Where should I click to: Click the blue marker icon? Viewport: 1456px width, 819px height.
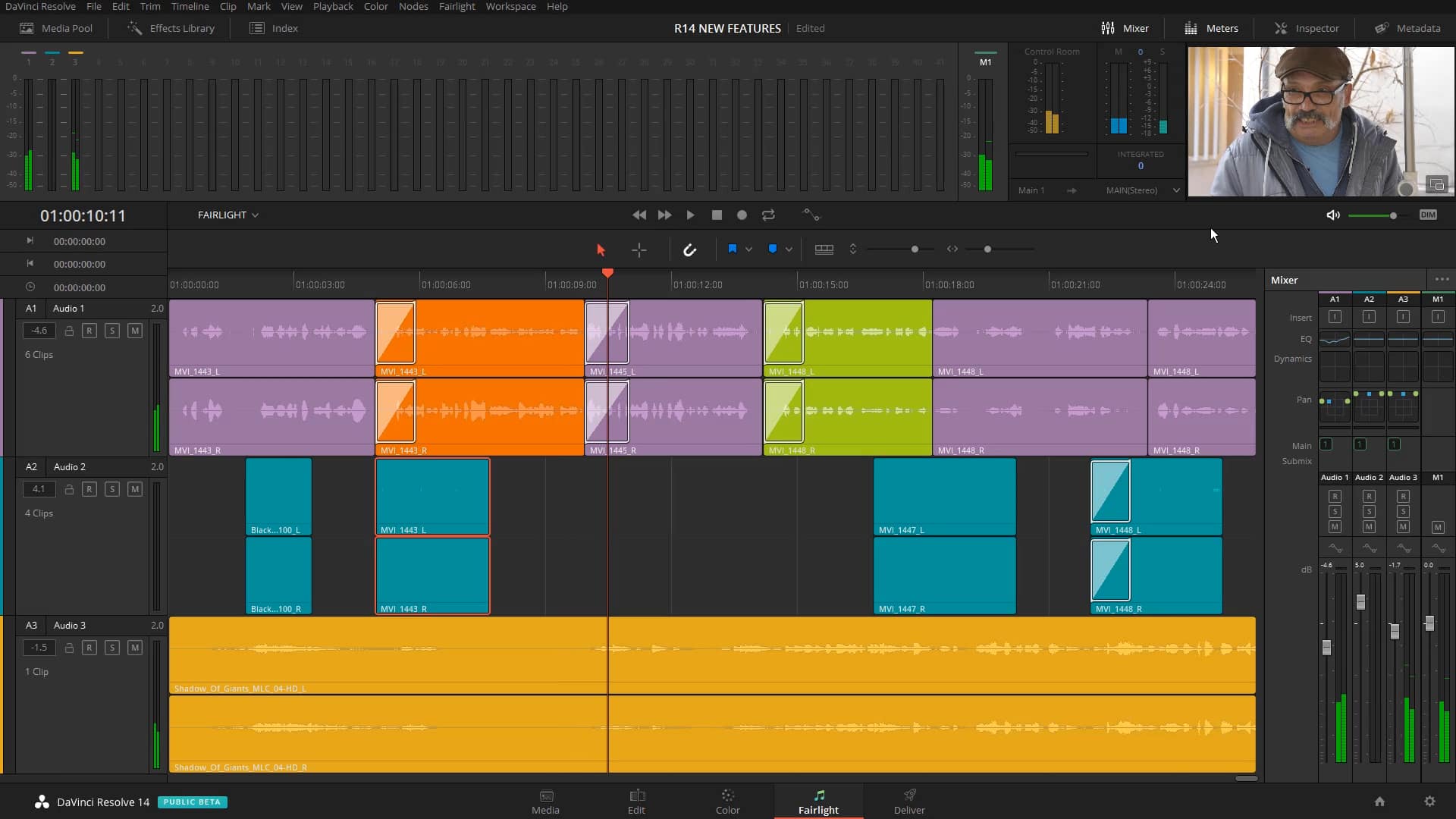coord(773,249)
